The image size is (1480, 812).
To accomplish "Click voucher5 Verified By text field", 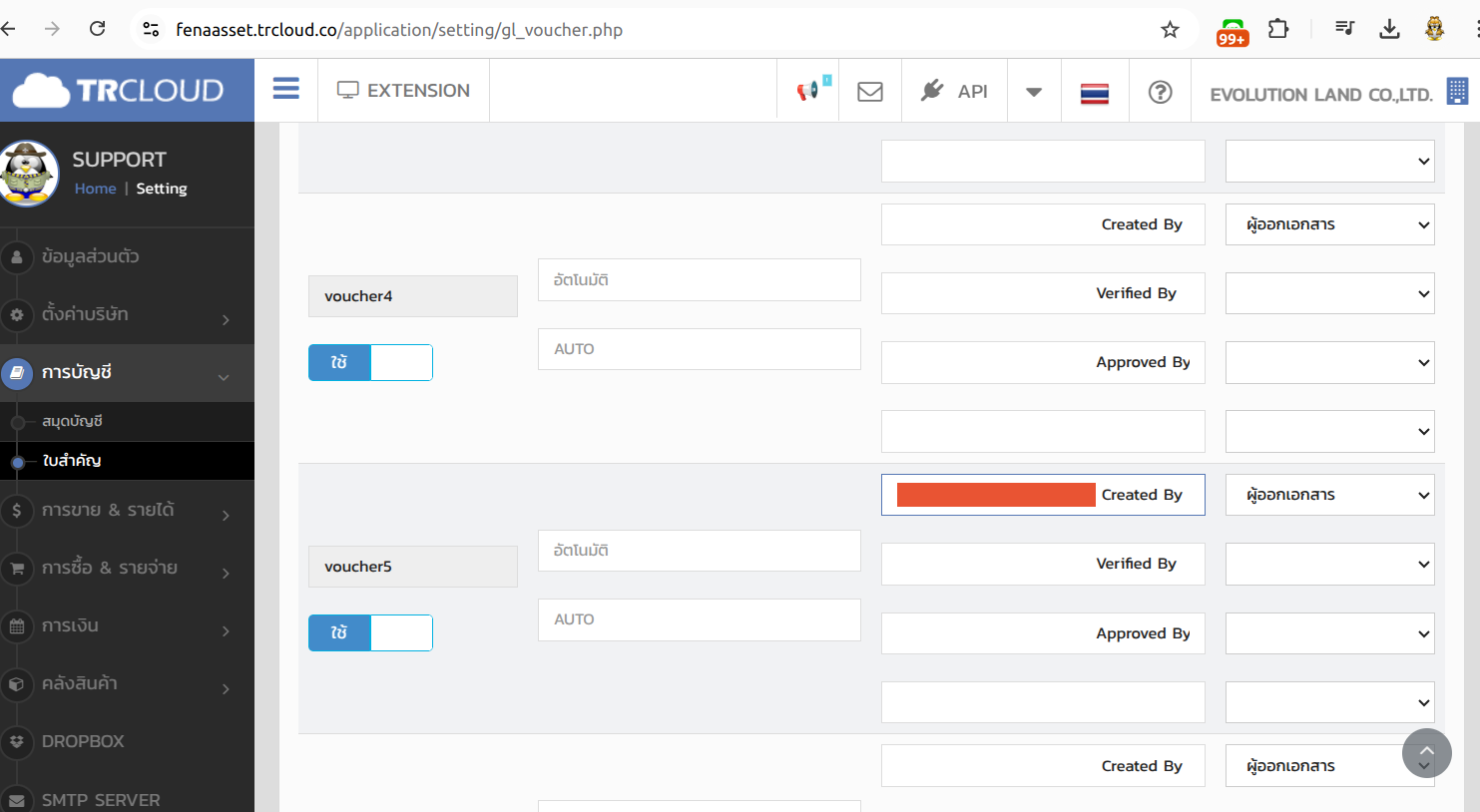I will pos(1043,564).
